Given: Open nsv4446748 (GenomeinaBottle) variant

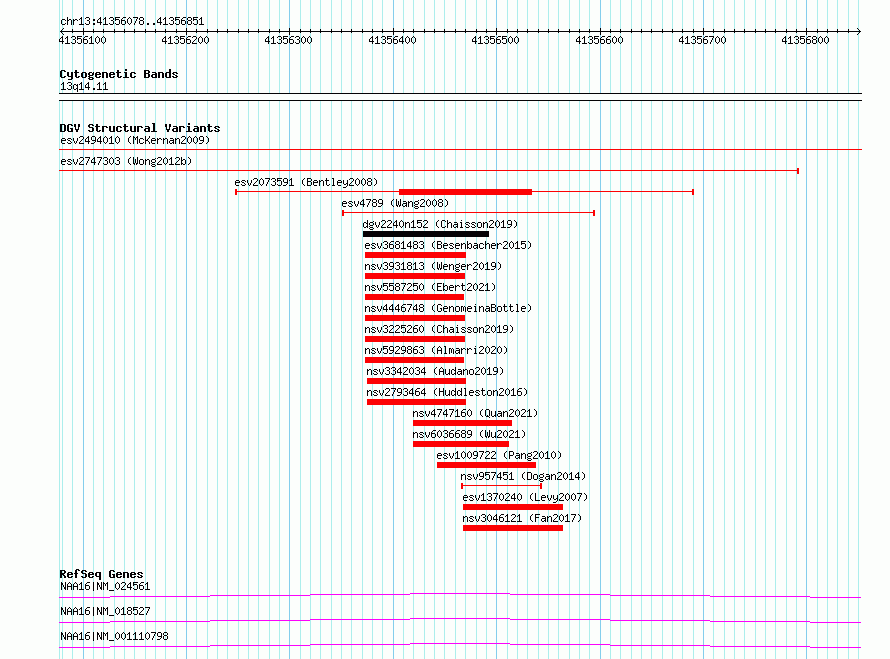Looking at the screenshot, I should [x=448, y=308].
